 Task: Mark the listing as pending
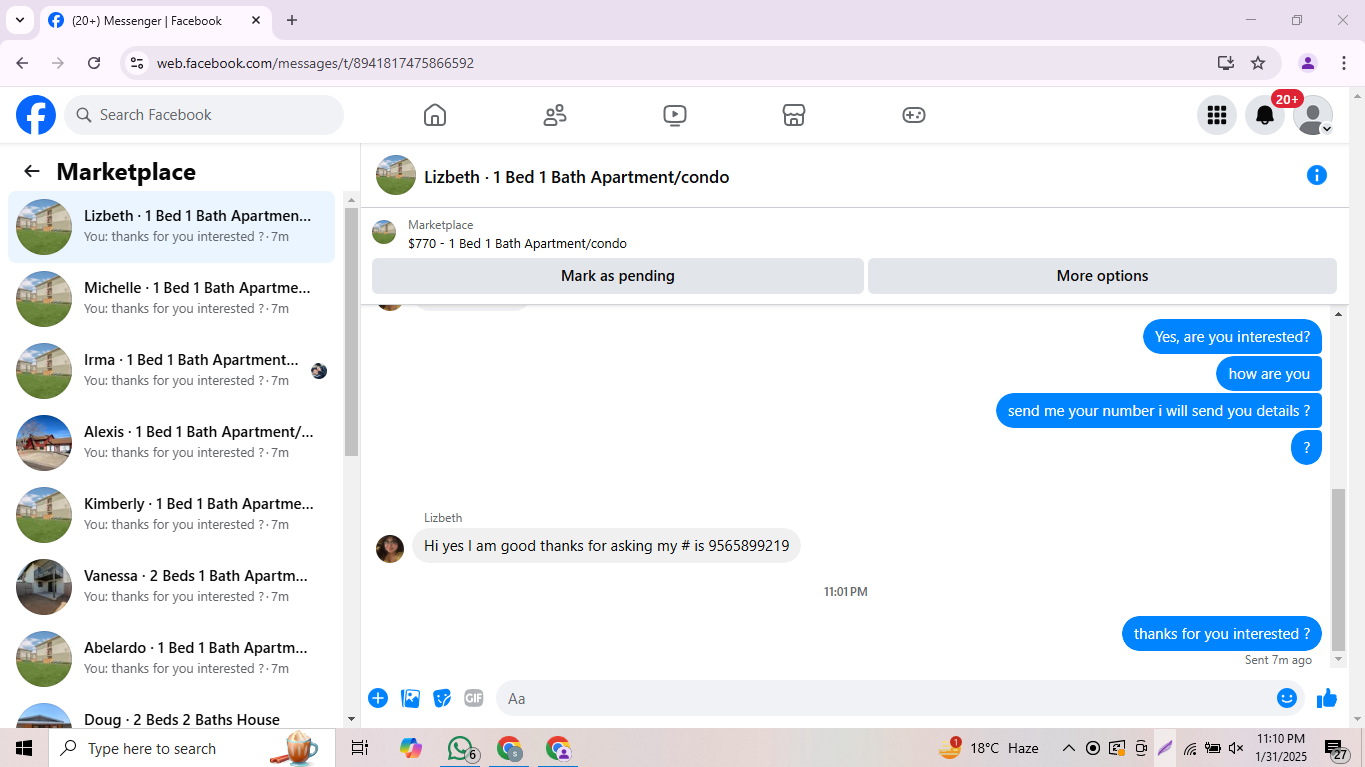[x=618, y=276]
